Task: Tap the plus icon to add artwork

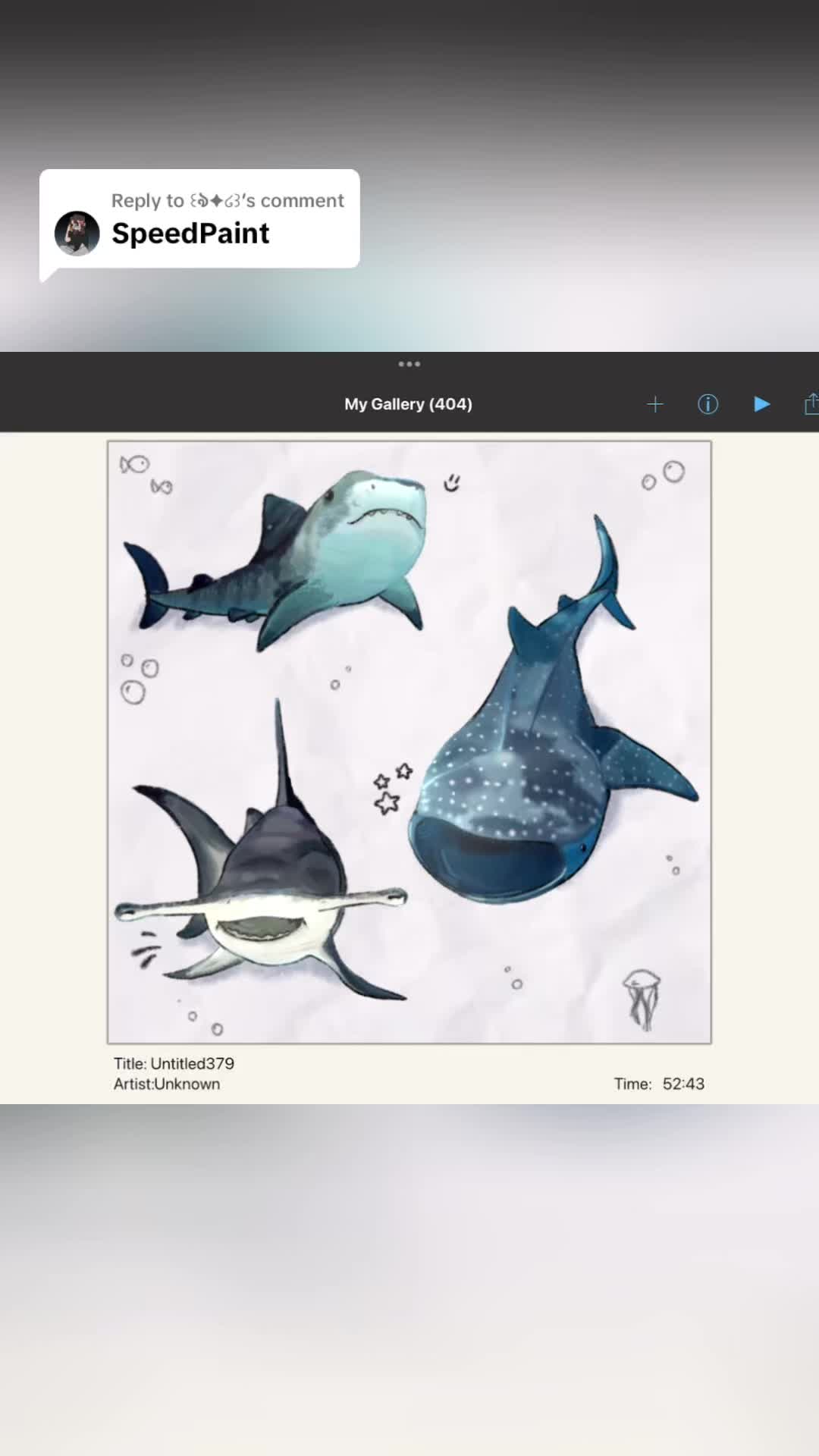Action: point(655,404)
